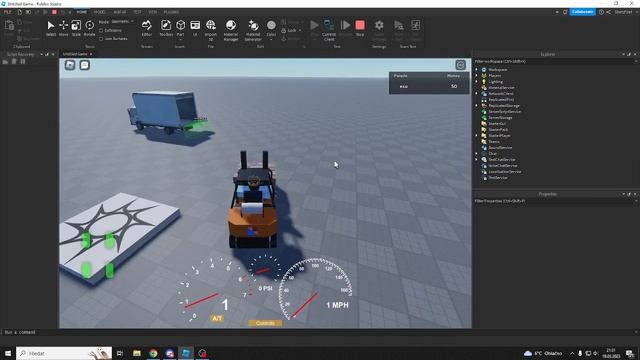This screenshot has height=360, width=640.
Task: Expand the TextChatService node
Action: coord(476,160)
